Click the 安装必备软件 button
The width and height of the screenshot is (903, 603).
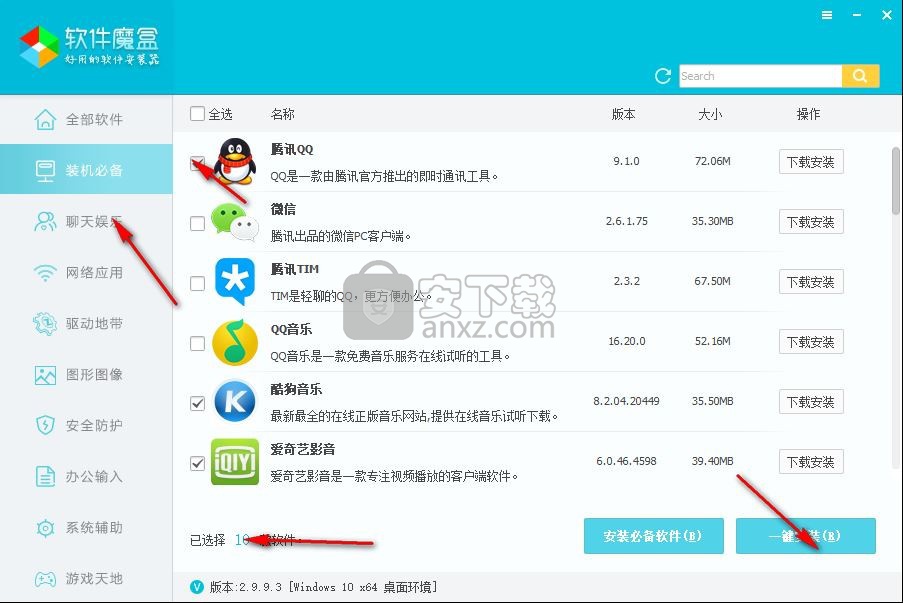pos(653,536)
